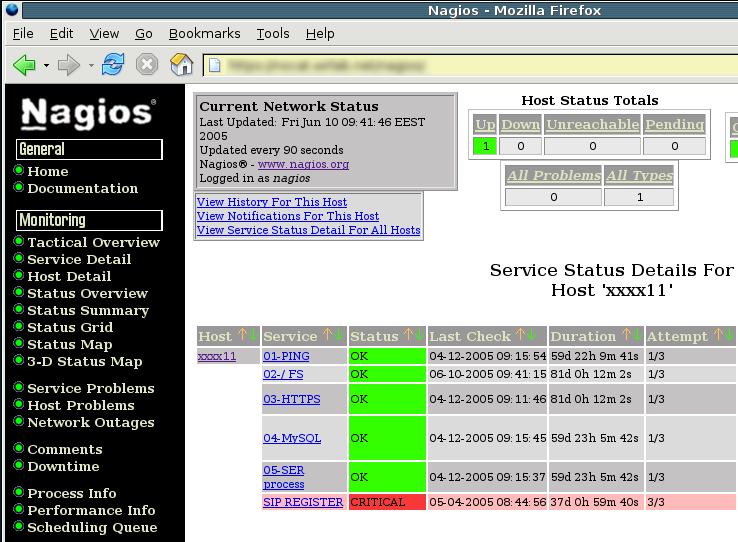Viewport: 738px width, 542px height.
Task: Open Comments in sidebar
Action: coord(64,449)
